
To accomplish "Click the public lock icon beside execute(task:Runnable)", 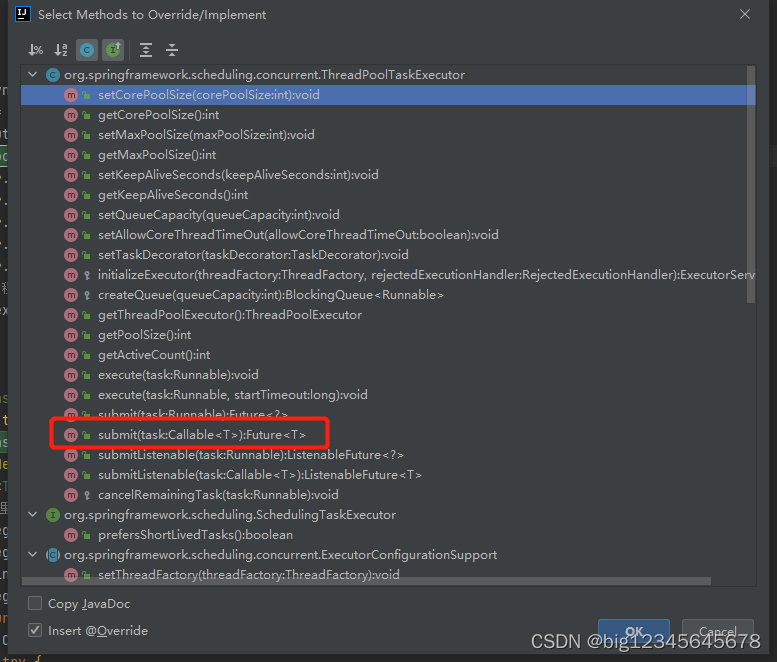I will (x=87, y=375).
